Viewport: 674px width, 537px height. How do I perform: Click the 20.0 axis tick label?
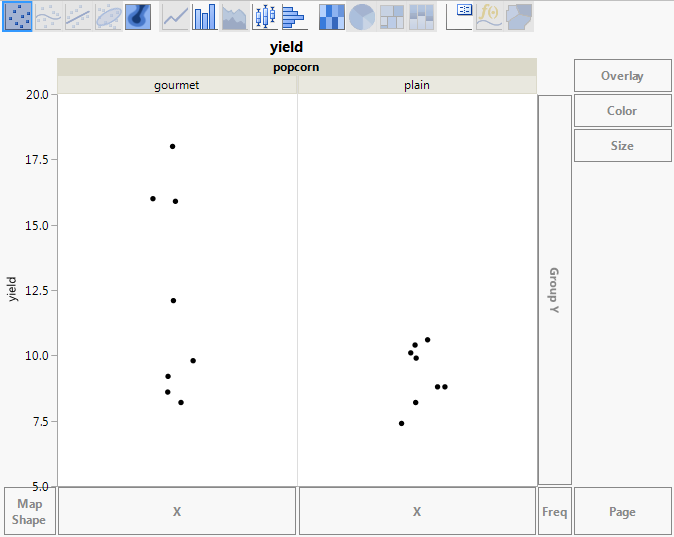click(x=37, y=95)
